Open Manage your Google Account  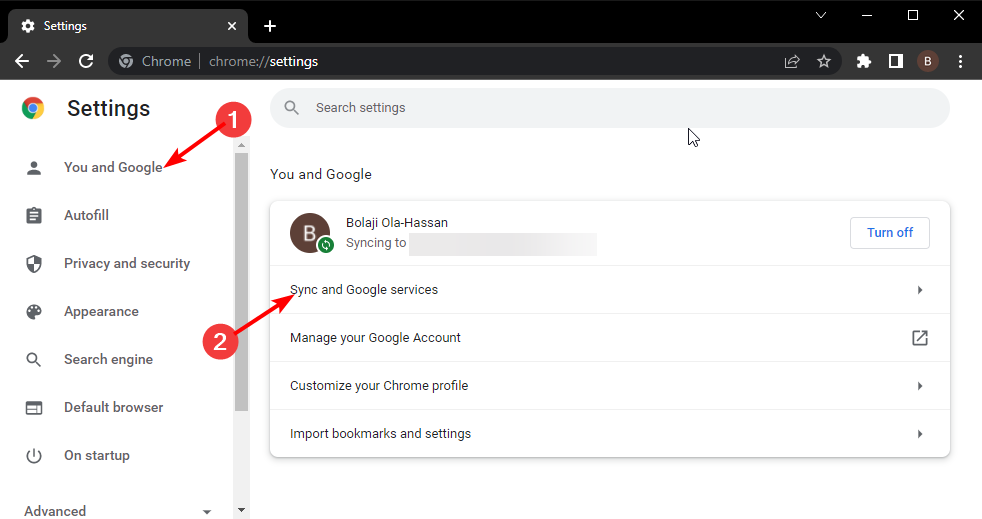(x=609, y=338)
